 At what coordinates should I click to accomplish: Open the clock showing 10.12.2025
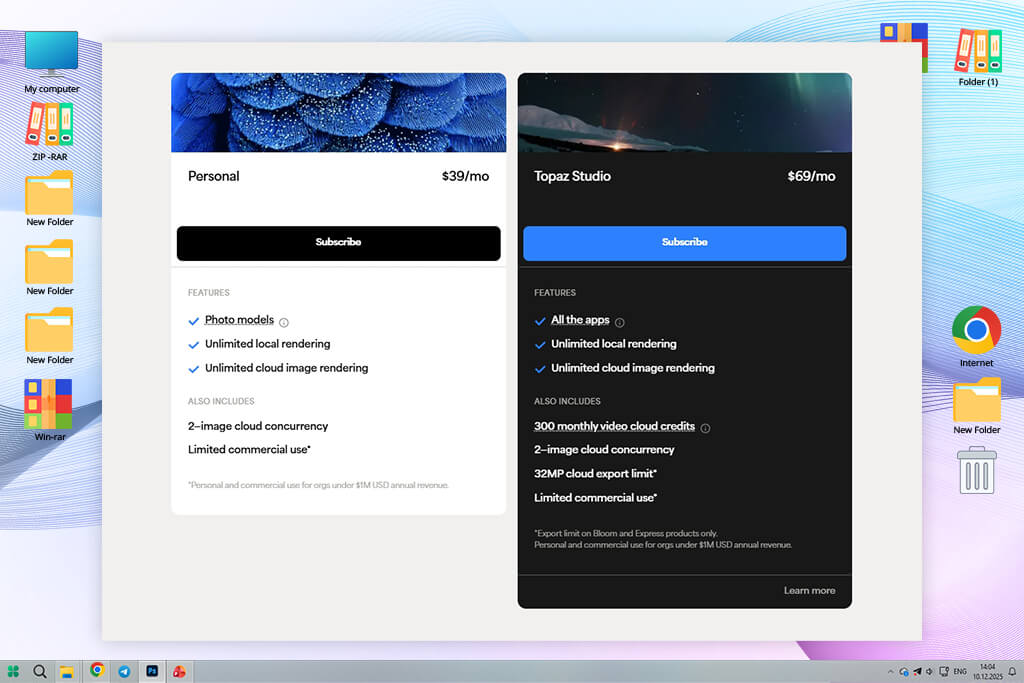coord(987,672)
